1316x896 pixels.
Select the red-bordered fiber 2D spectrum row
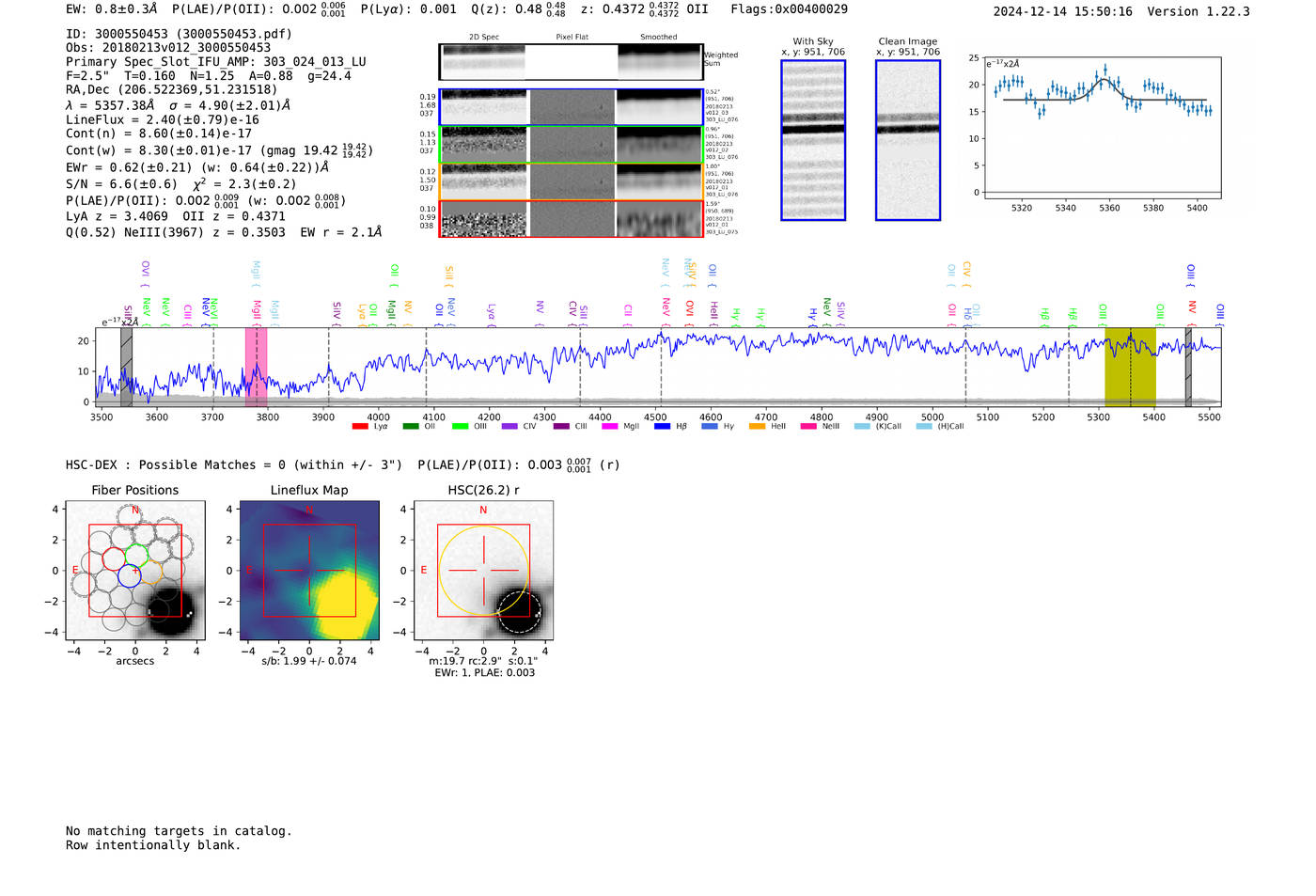pos(571,218)
